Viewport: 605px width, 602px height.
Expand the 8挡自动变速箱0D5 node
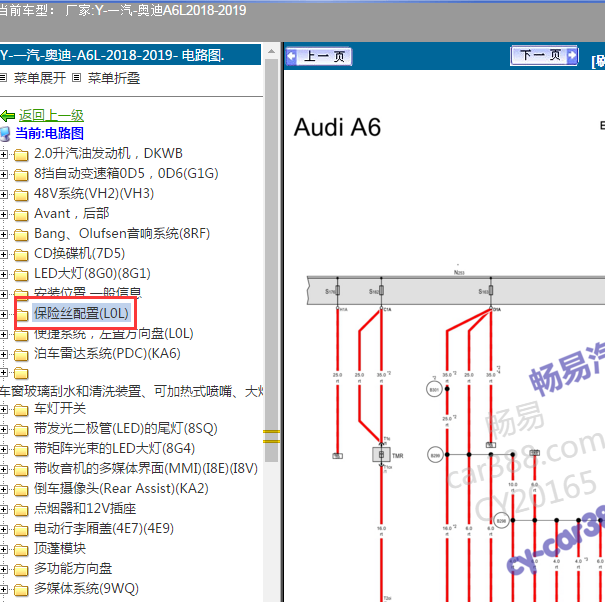(x=3, y=174)
